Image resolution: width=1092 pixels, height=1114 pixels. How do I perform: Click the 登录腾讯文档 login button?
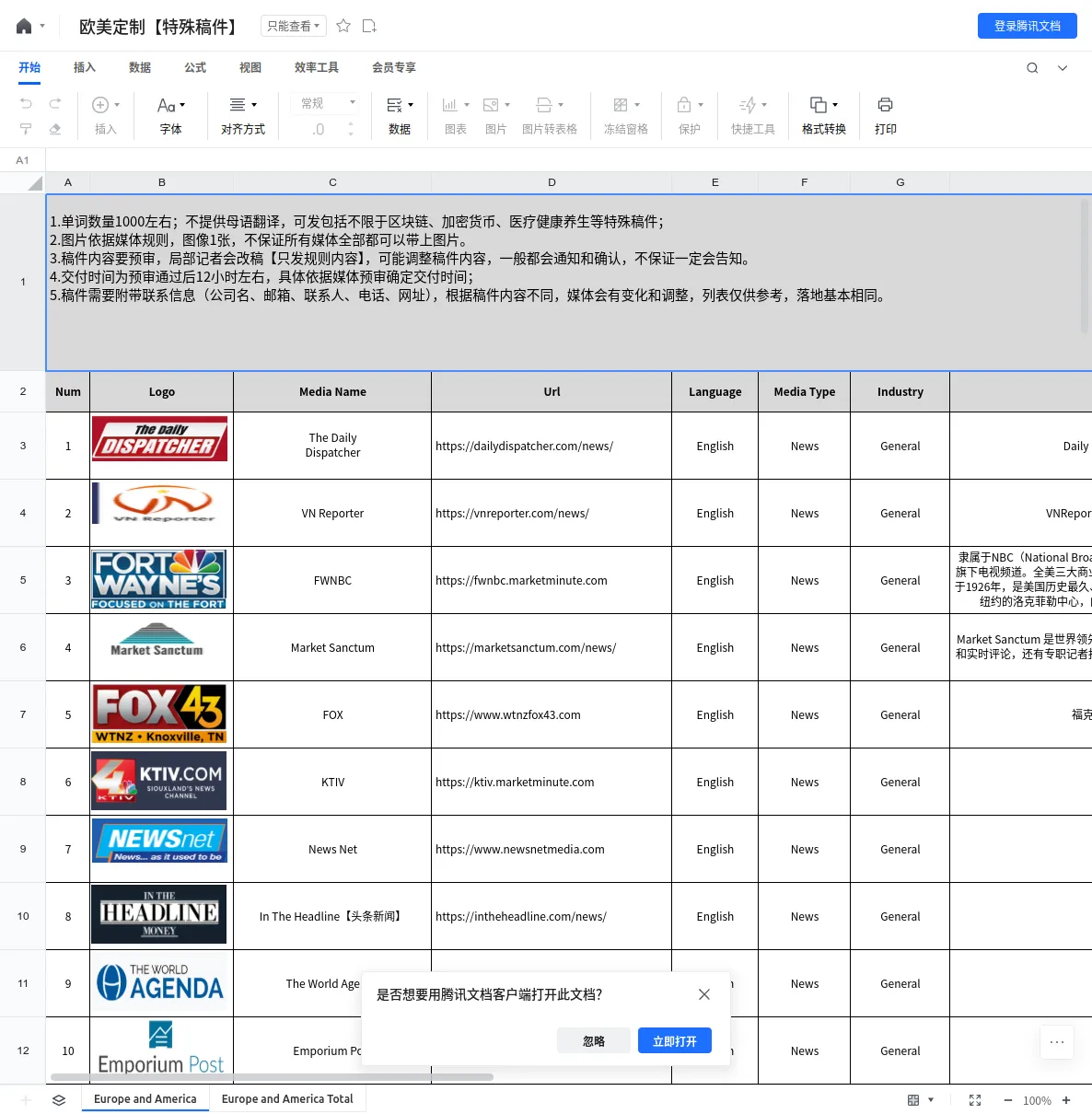1028,26
